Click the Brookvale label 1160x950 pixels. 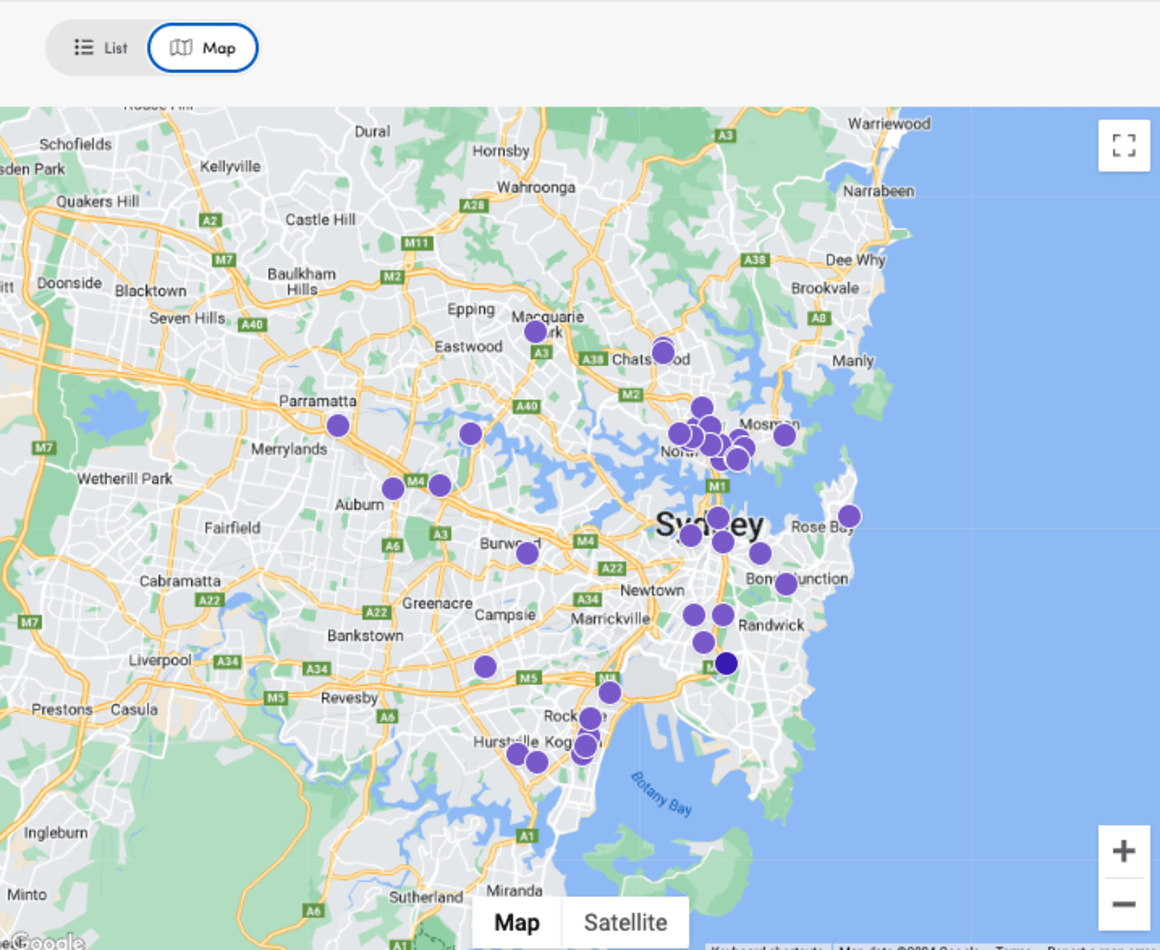click(x=825, y=288)
